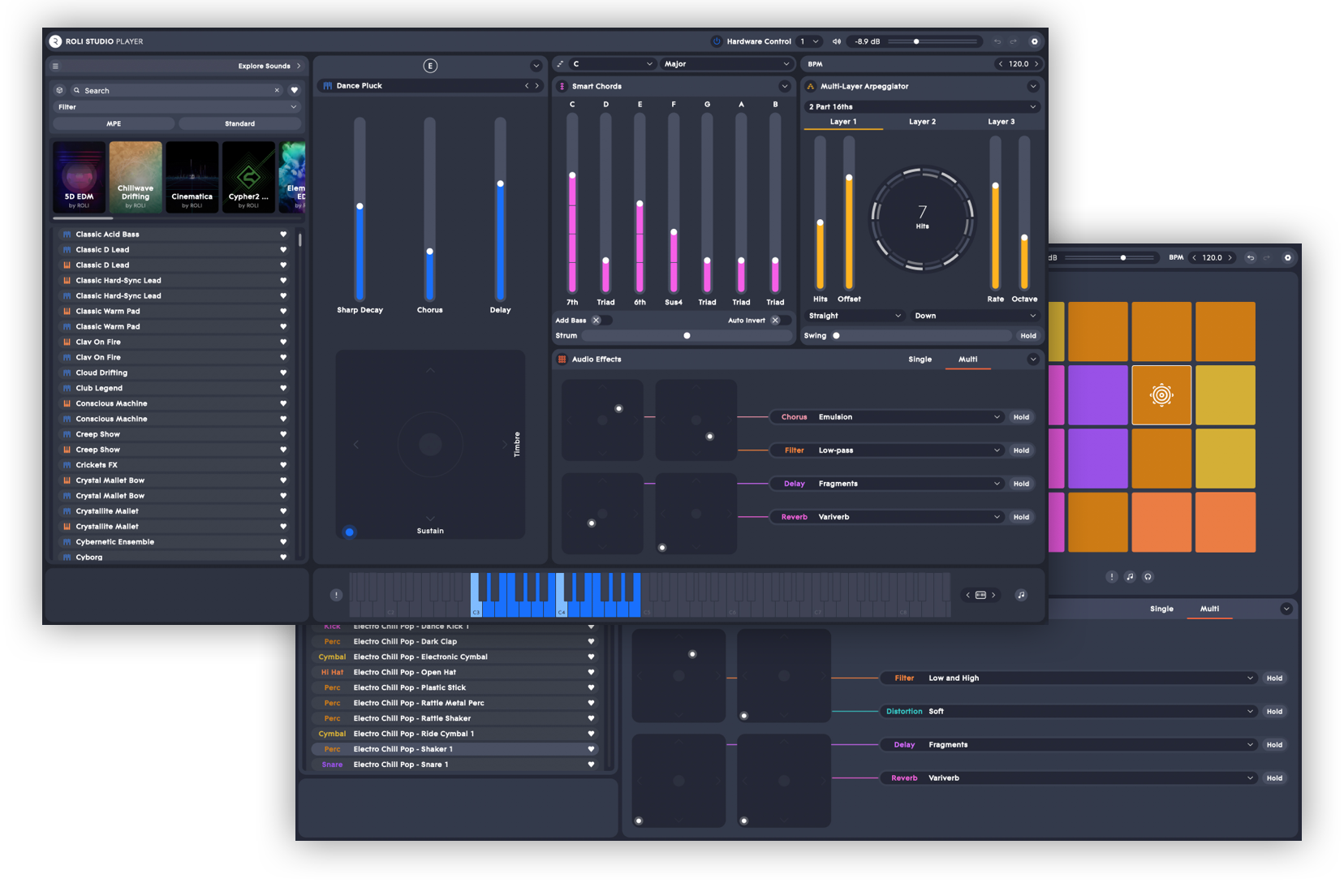Image resolution: width=1344 pixels, height=896 pixels.
Task: Open the Straight rhythm dropdown
Action: 855,316
